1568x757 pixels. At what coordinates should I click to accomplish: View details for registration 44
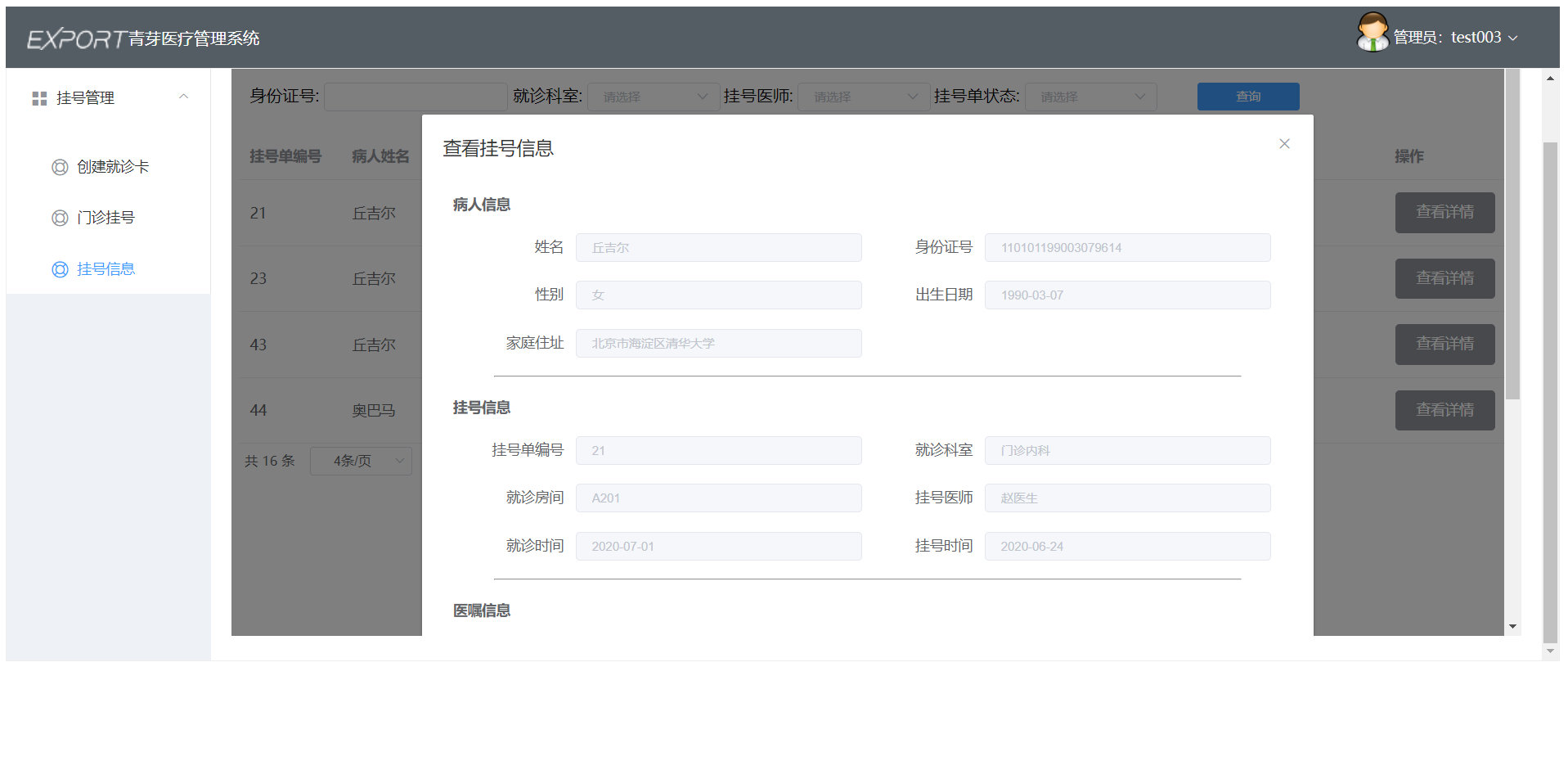click(x=1444, y=411)
